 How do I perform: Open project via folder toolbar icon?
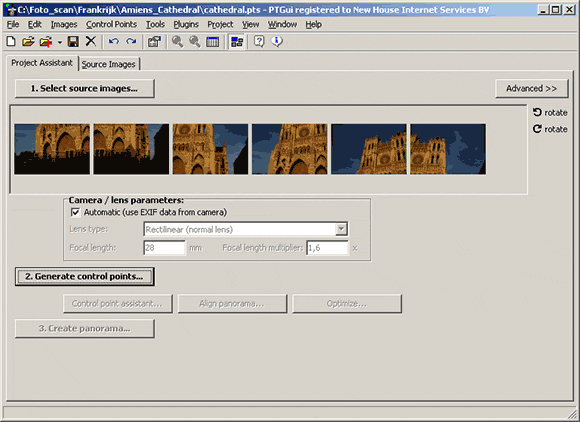pyautogui.click(x=28, y=41)
